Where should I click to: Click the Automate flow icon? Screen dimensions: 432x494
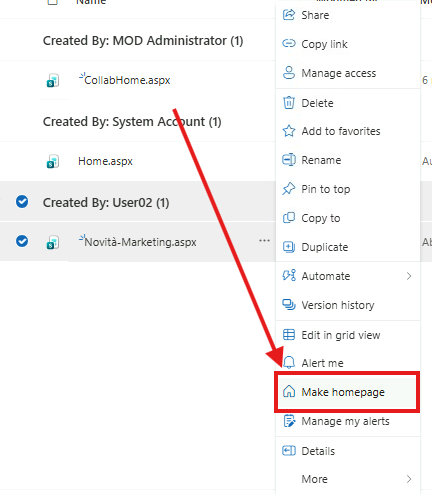coord(289,276)
